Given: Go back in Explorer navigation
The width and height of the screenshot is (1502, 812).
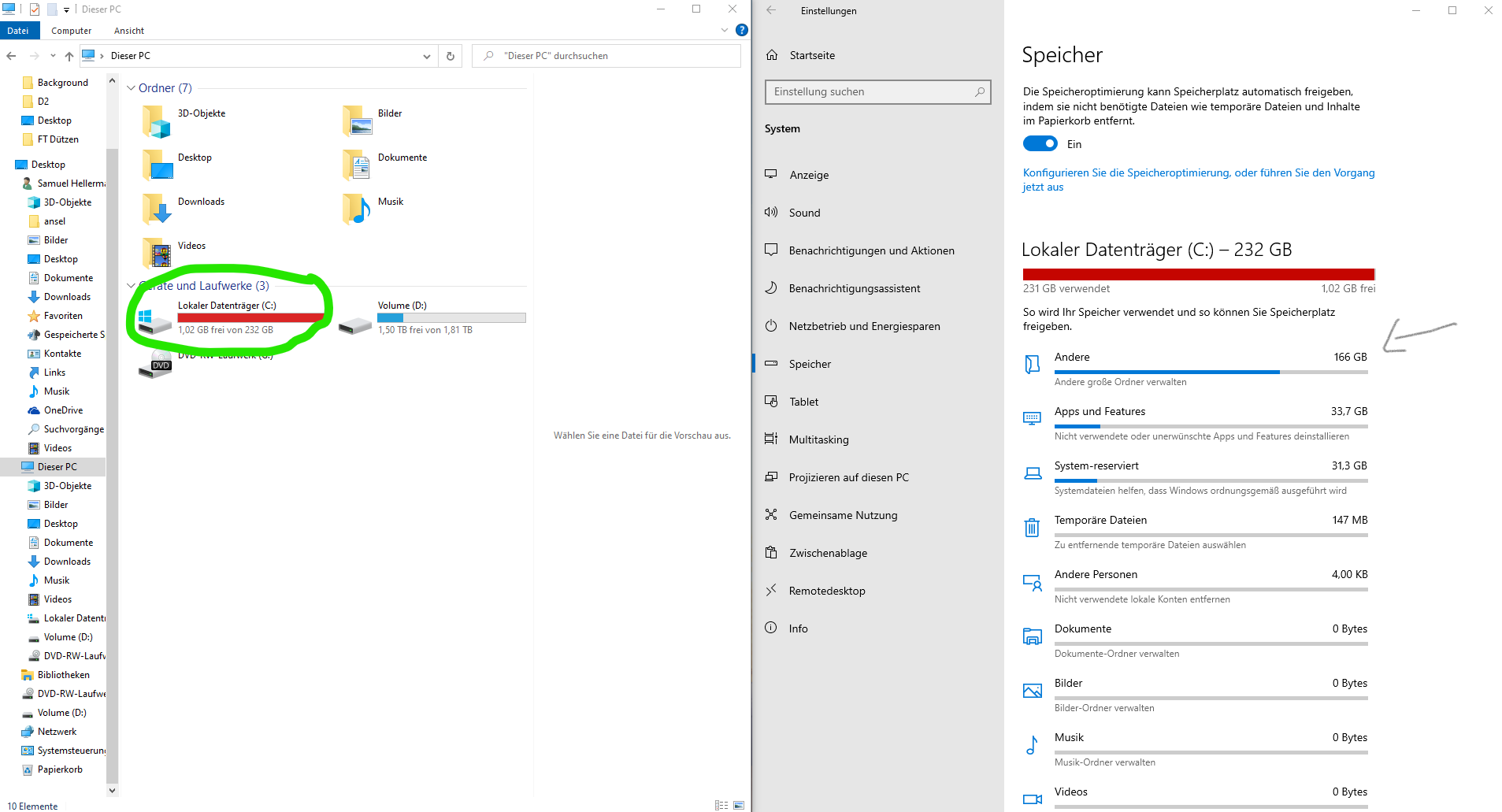Looking at the screenshot, I should point(11,56).
